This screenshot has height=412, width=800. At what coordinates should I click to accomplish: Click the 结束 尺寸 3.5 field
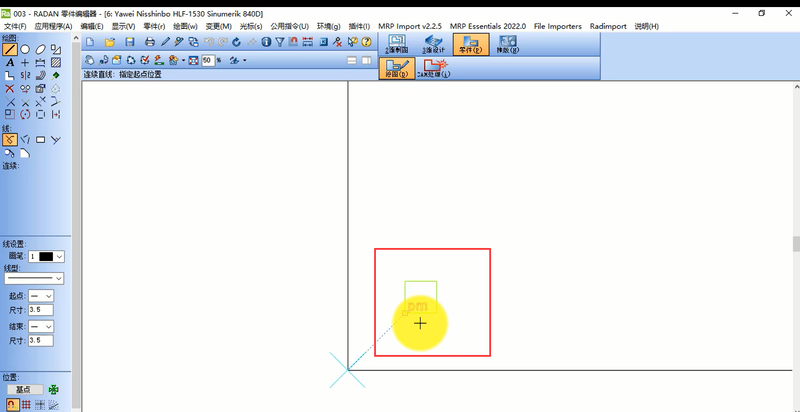click(x=41, y=341)
